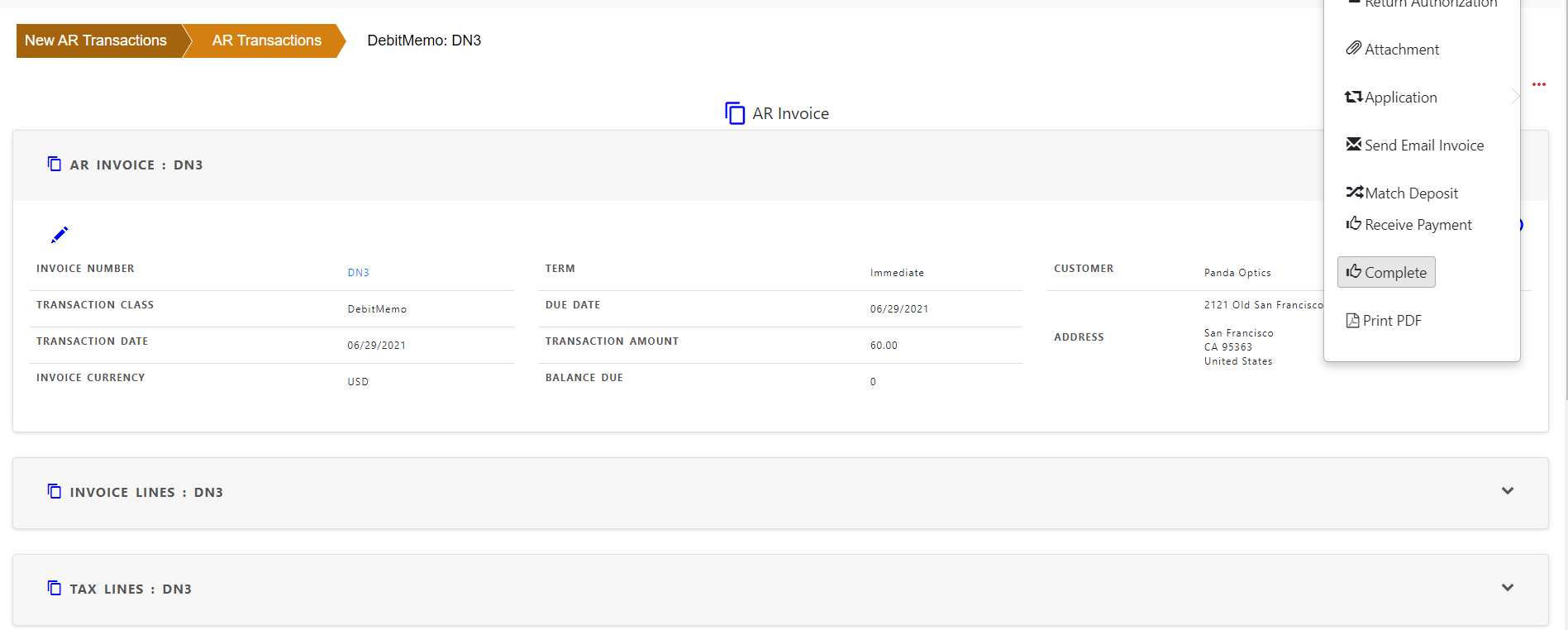Select Attachment from the menu

pyautogui.click(x=1401, y=50)
